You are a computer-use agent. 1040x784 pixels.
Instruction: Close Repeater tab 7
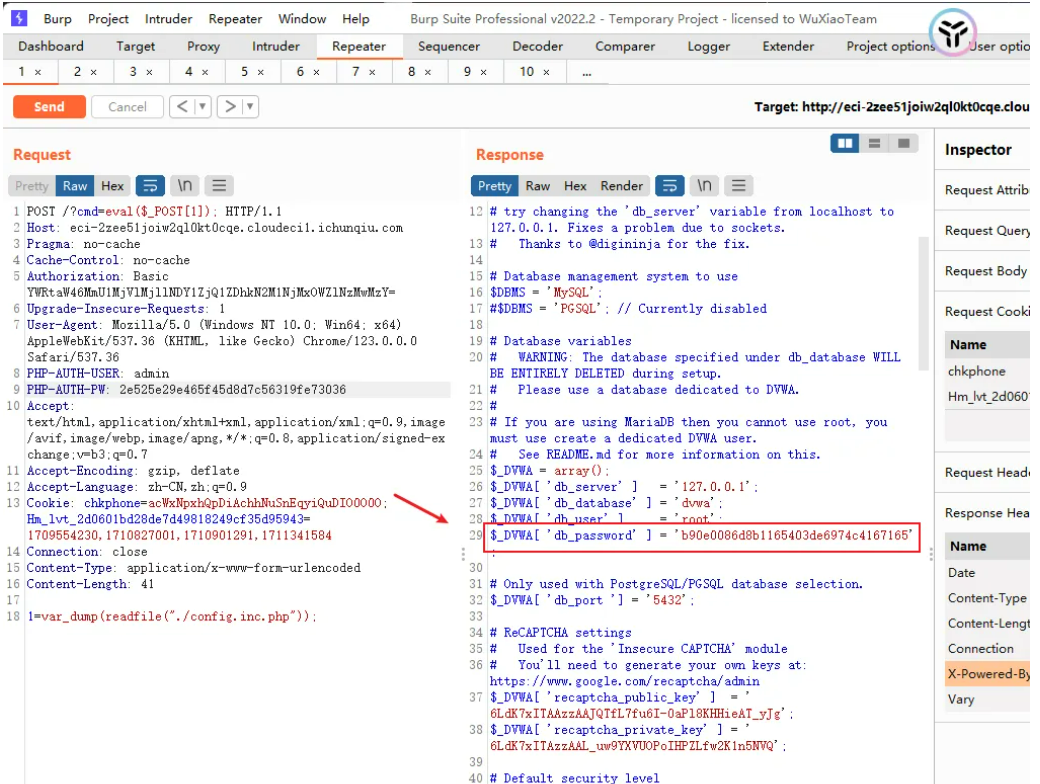pos(372,72)
